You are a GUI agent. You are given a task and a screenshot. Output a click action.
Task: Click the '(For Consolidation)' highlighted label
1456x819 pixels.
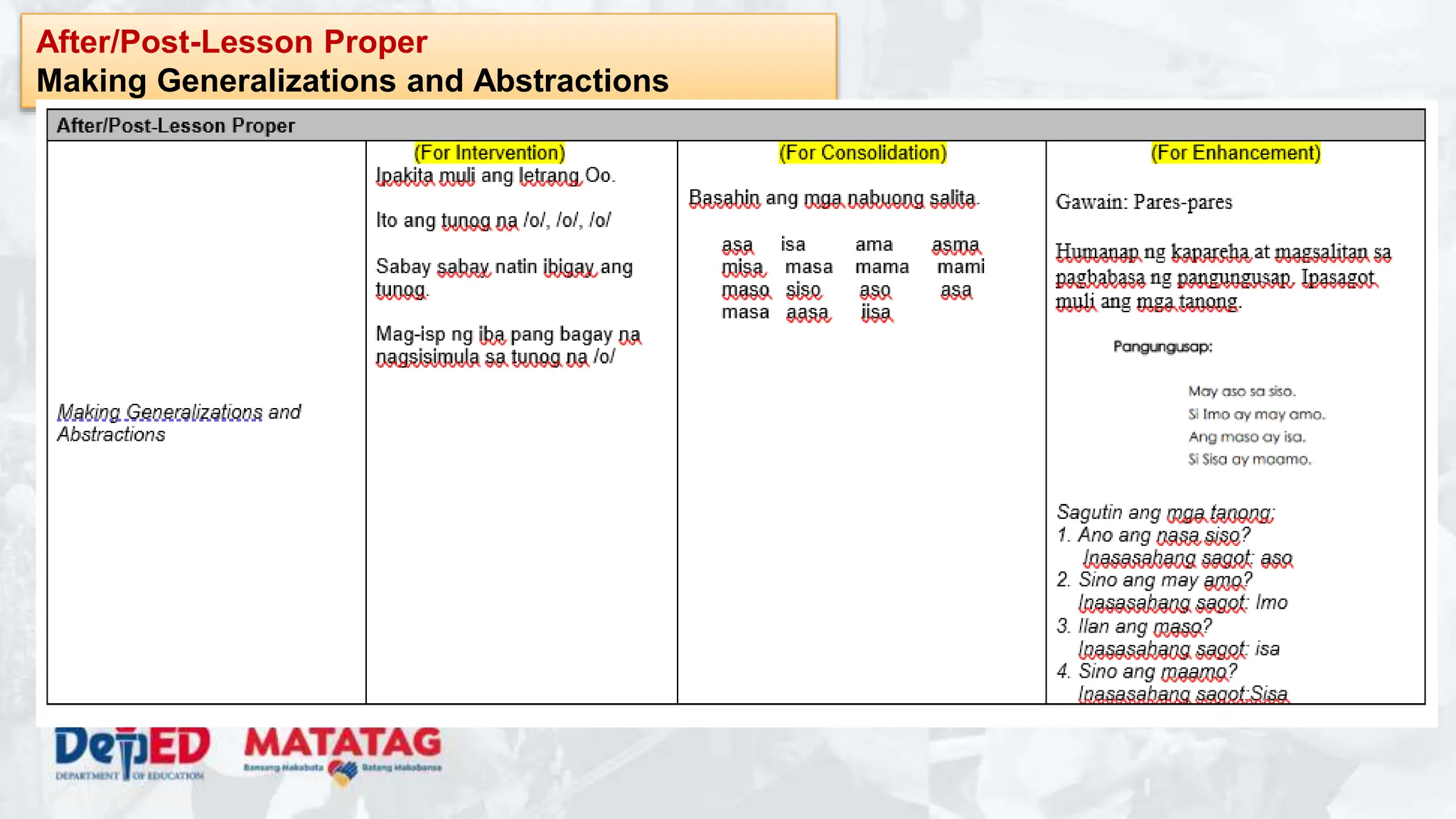tap(862, 153)
